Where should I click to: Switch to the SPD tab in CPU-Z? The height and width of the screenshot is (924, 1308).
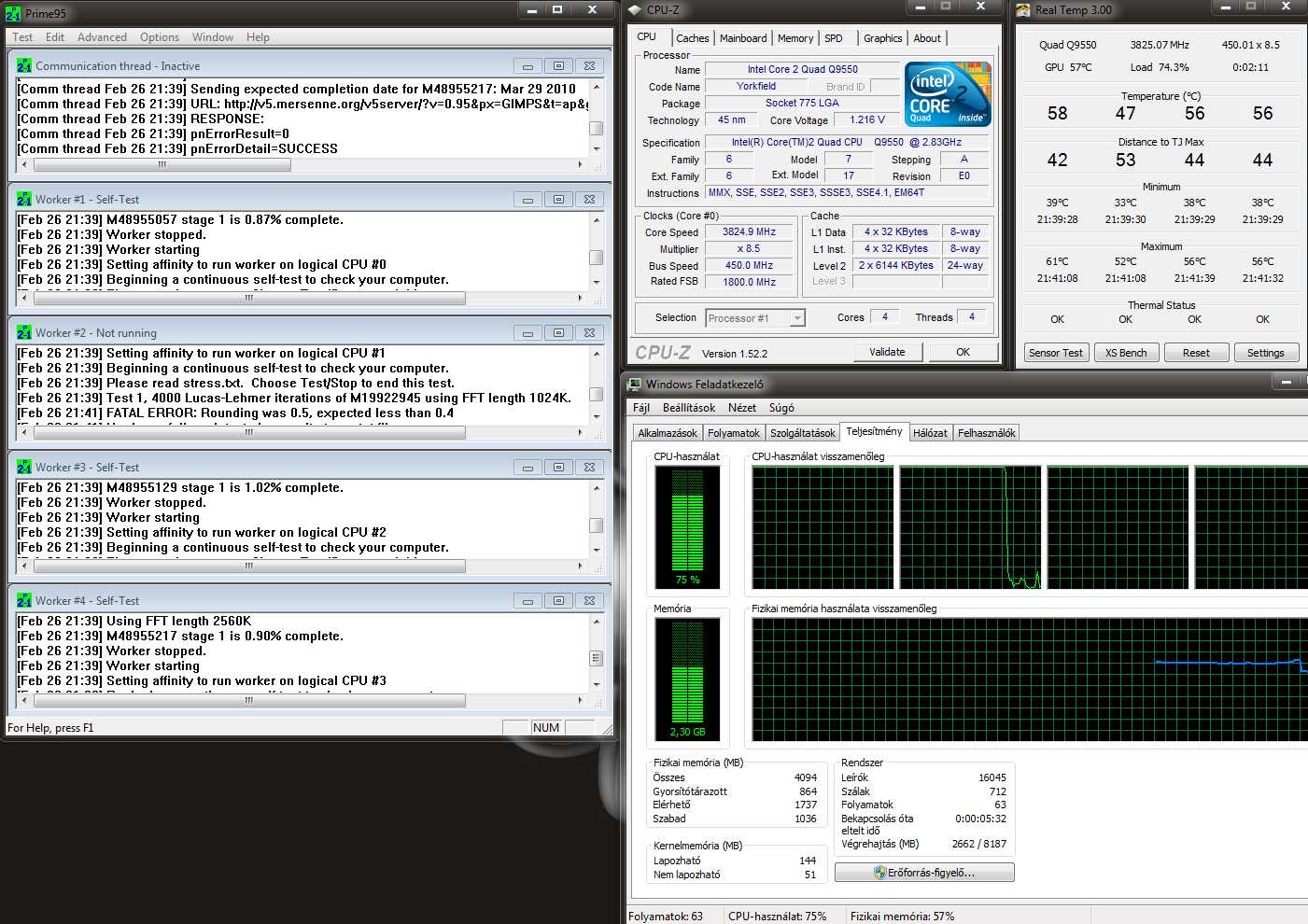[834, 38]
